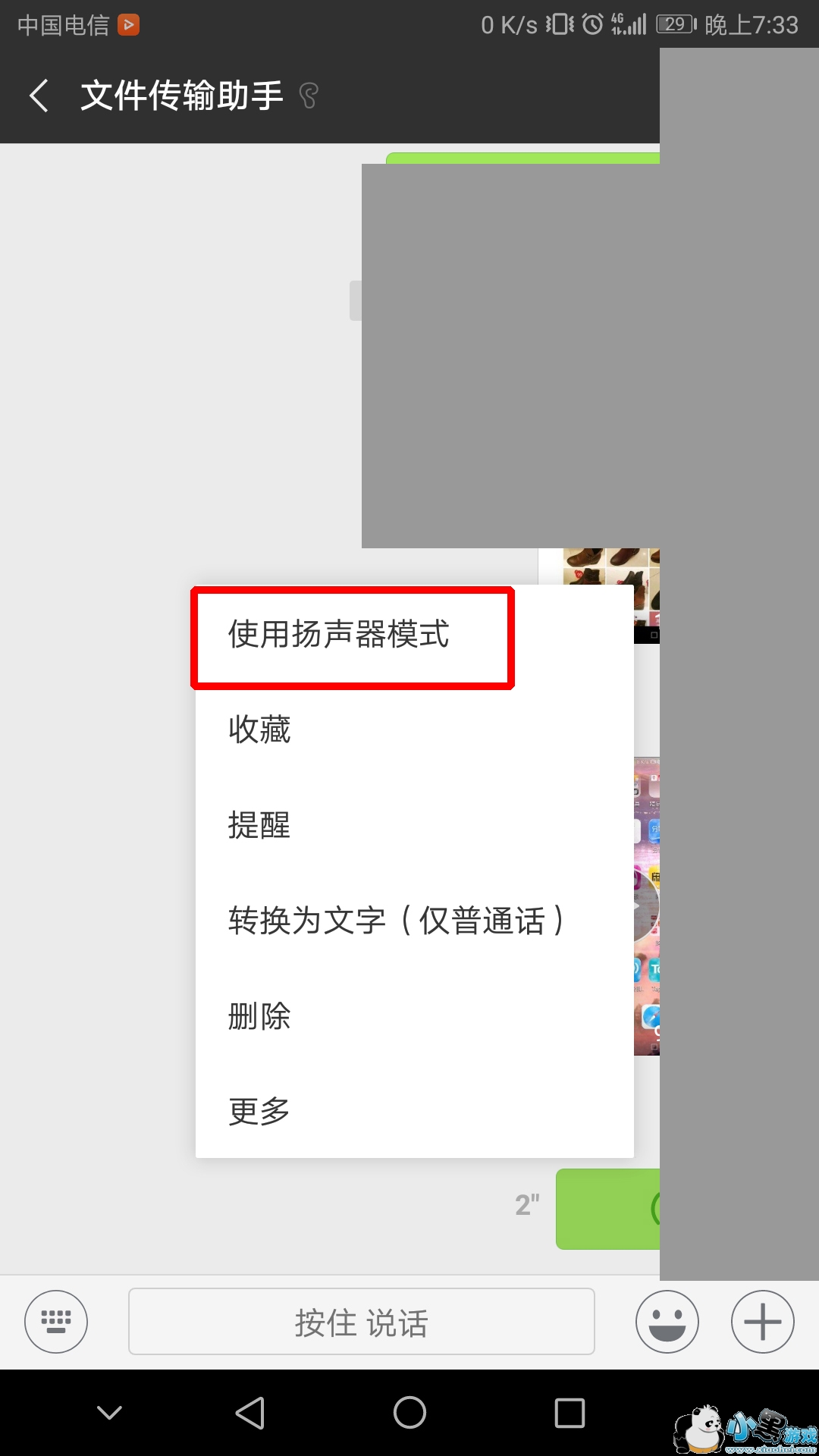The height and width of the screenshot is (1456, 819).
Task: Open the plus attachments menu
Action: (x=763, y=1322)
